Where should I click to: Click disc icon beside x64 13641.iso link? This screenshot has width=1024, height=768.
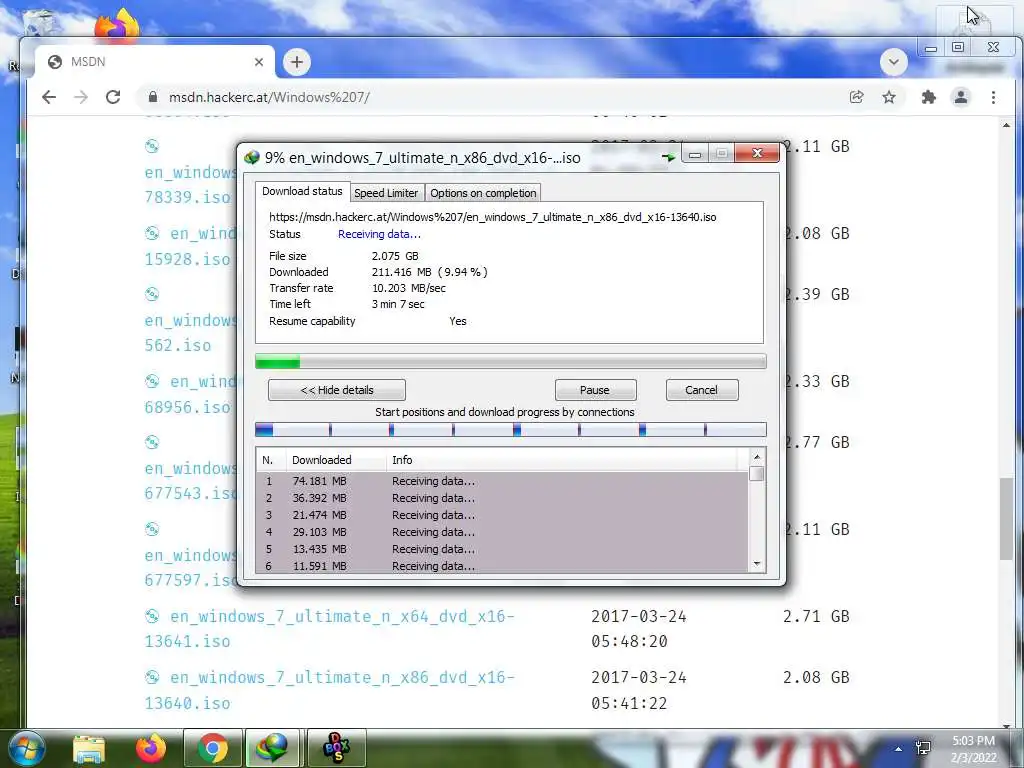tap(152, 616)
